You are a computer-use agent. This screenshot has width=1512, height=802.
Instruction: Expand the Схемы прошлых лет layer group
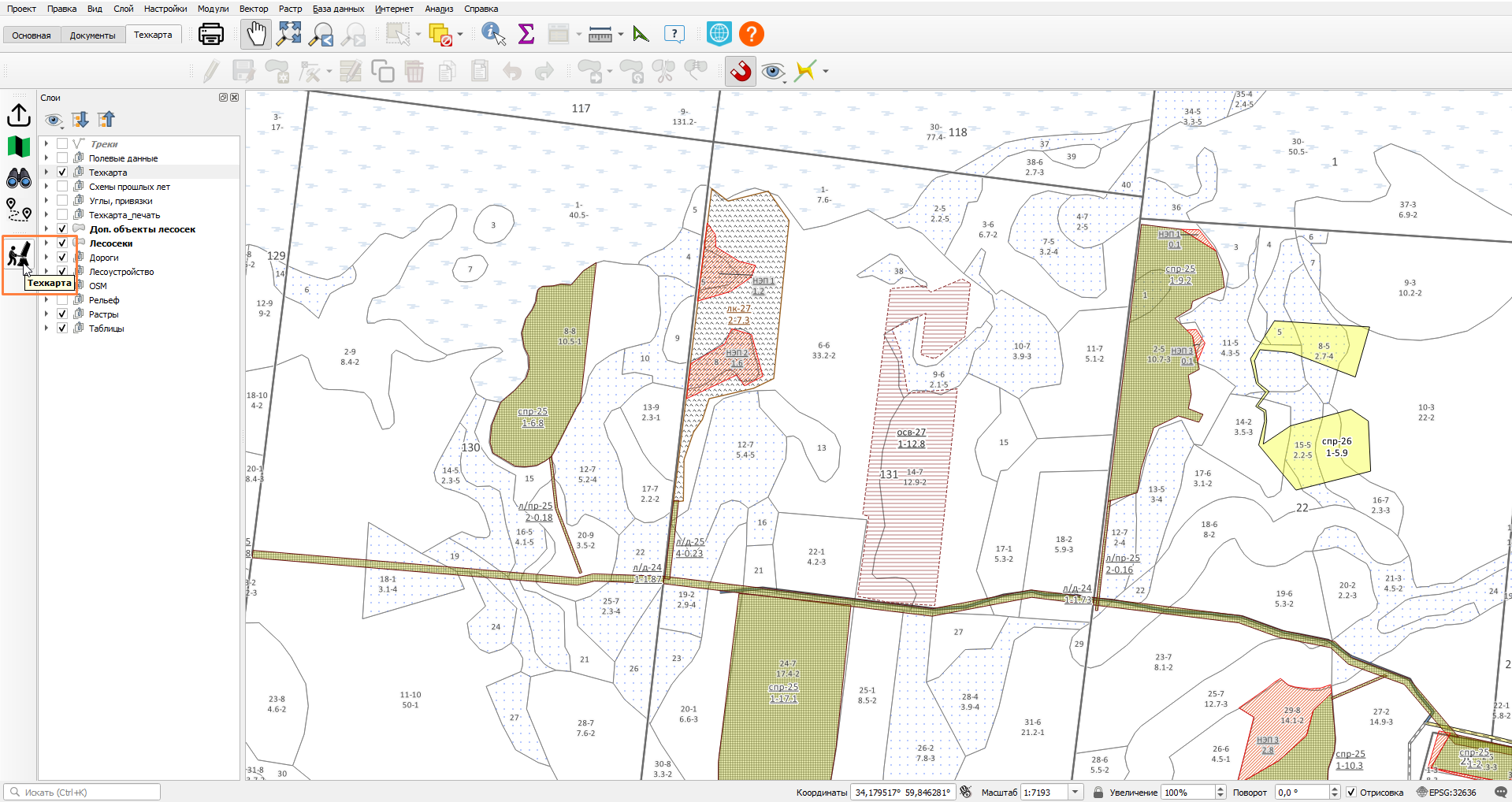[46, 186]
